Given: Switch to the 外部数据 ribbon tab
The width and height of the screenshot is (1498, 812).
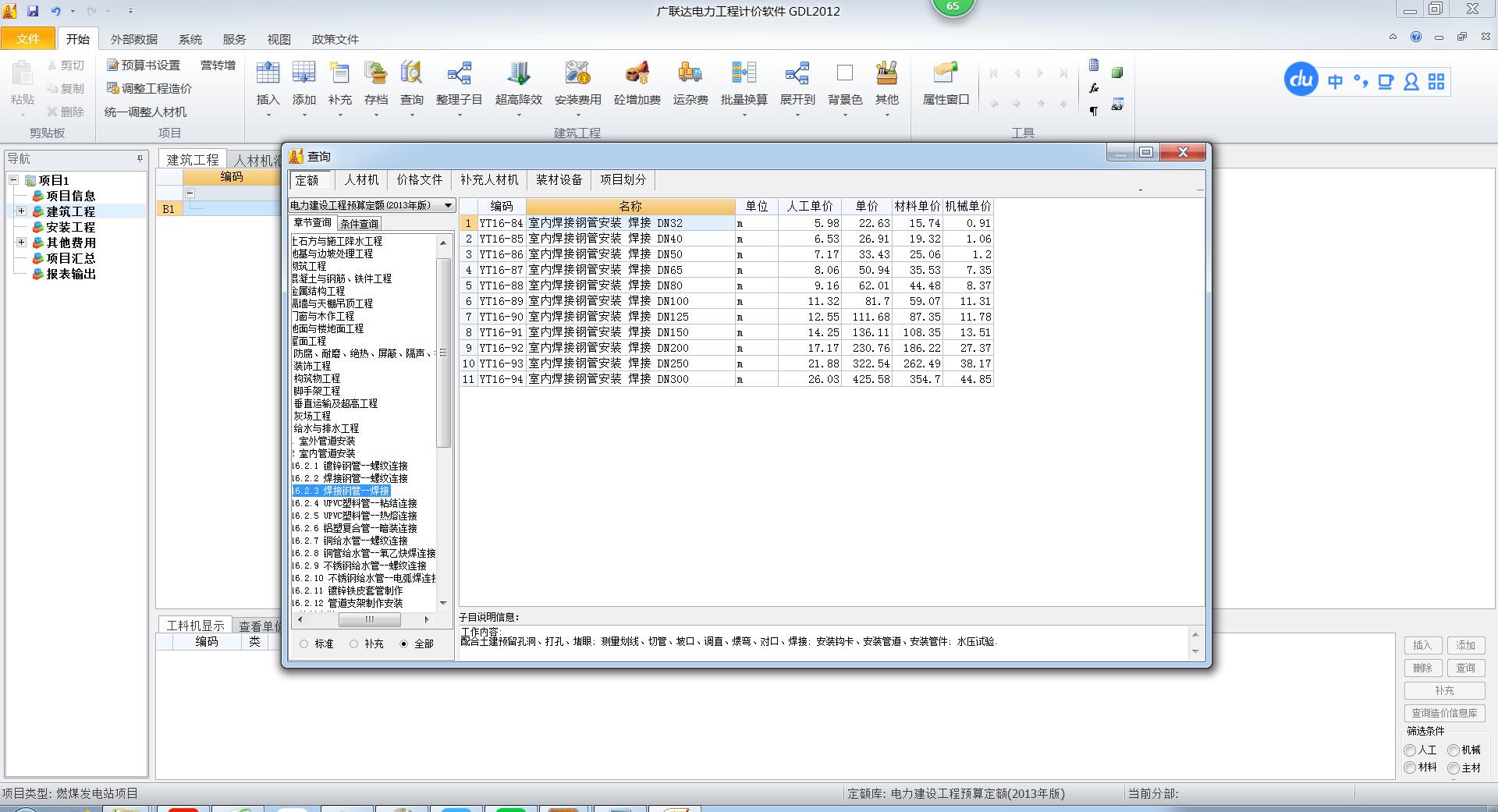Looking at the screenshot, I should [x=133, y=39].
